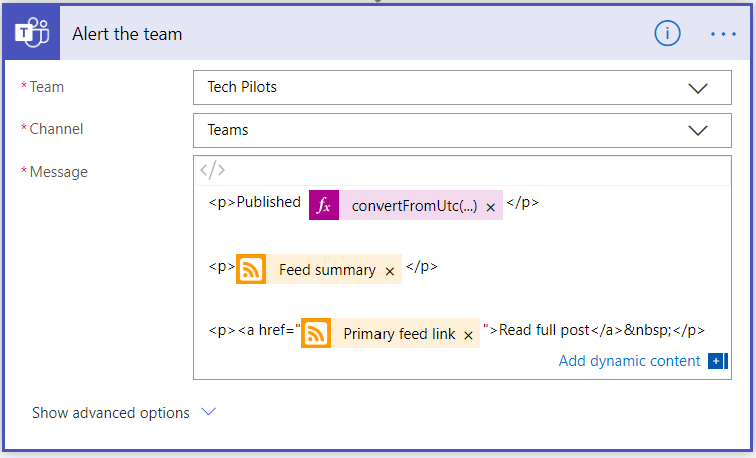Expand the Team dropdown arrow
Screen dimensions: 756x458
(x=698, y=88)
